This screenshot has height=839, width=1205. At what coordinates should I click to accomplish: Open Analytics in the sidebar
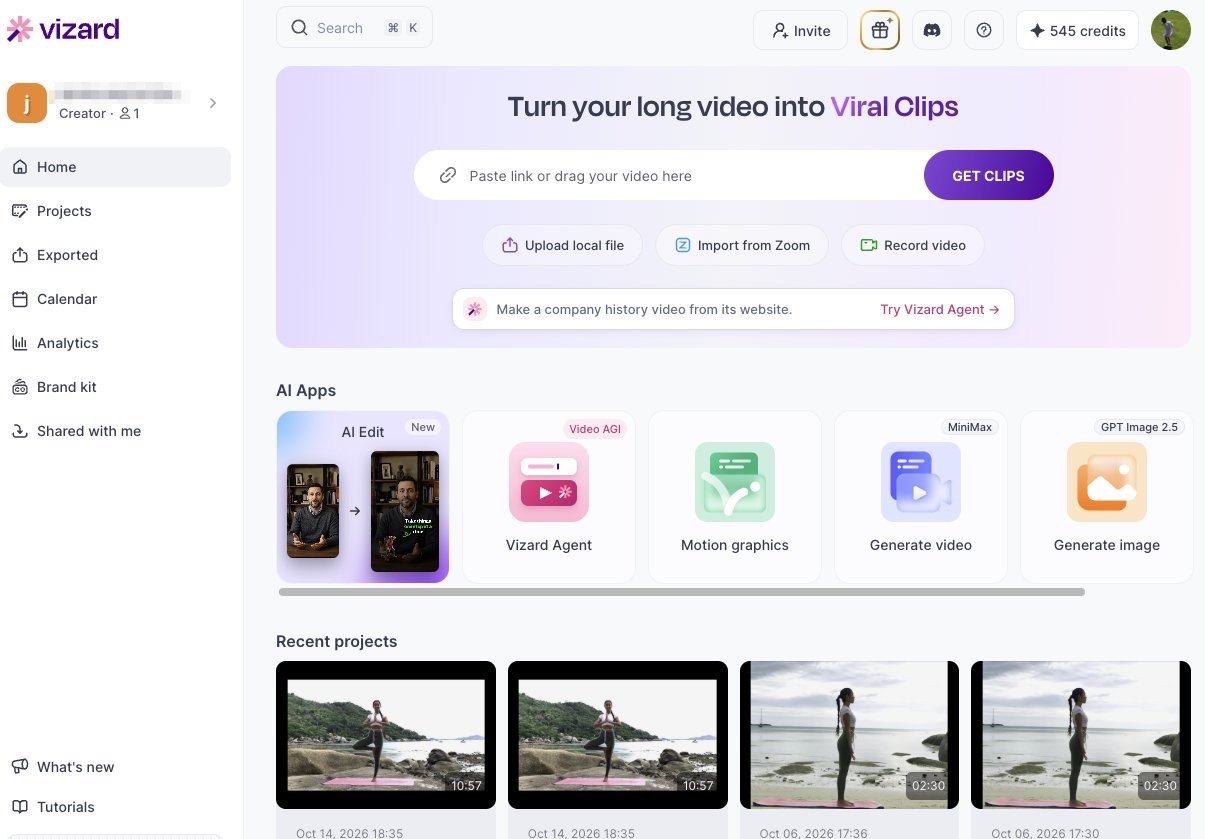pos(115,343)
